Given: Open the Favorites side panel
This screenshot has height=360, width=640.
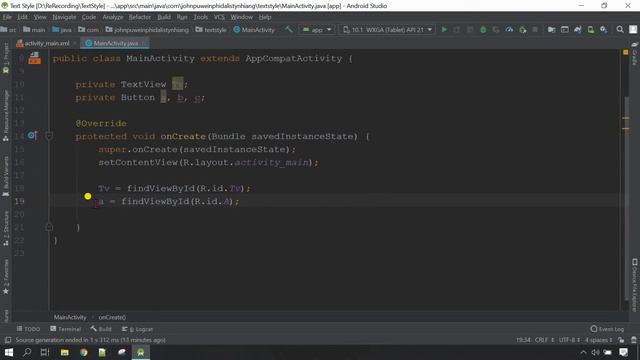Looking at the screenshot, I should click(x=6, y=277).
